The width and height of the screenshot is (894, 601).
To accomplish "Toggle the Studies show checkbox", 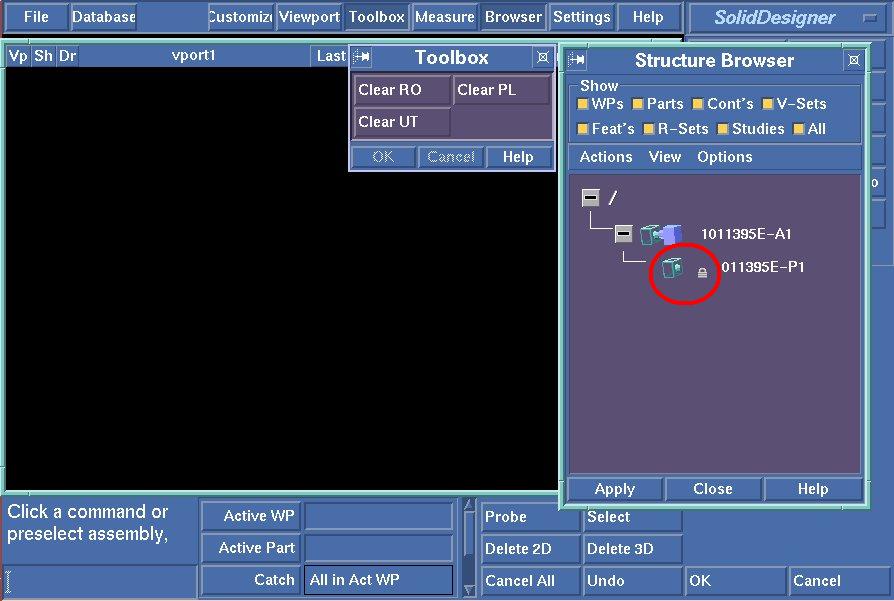I will point(723,129).
